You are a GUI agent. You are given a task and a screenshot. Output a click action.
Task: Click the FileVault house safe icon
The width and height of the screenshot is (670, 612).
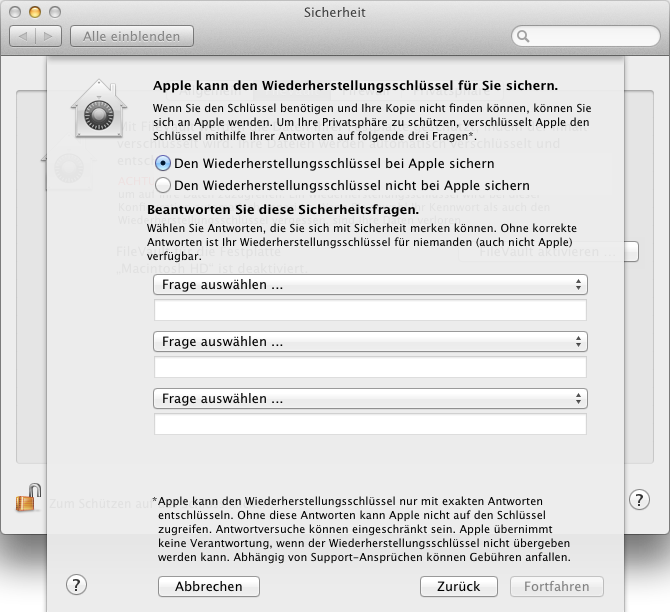click(x=99, y=109)
